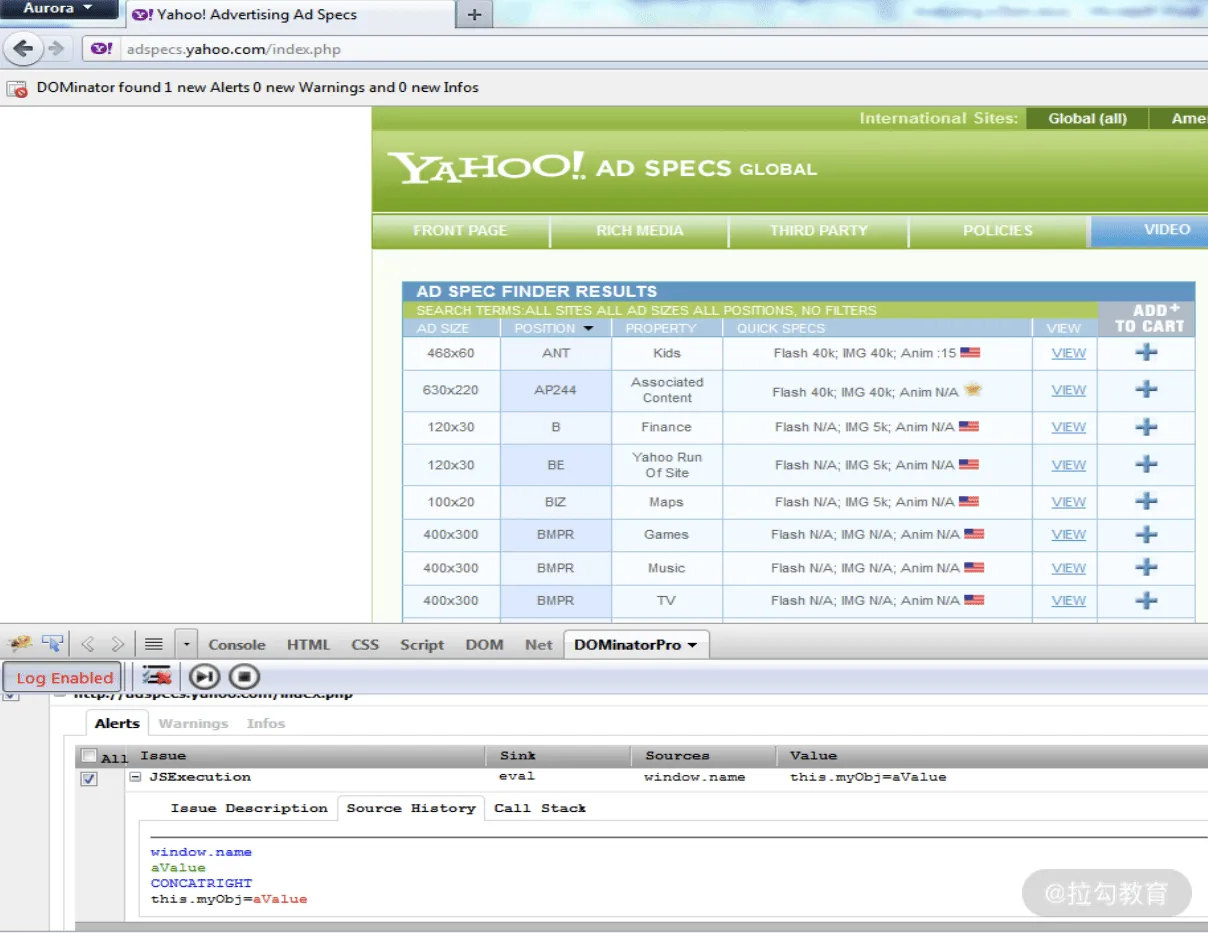Open the RICH MEDIA navigation item

coord(640,230)
